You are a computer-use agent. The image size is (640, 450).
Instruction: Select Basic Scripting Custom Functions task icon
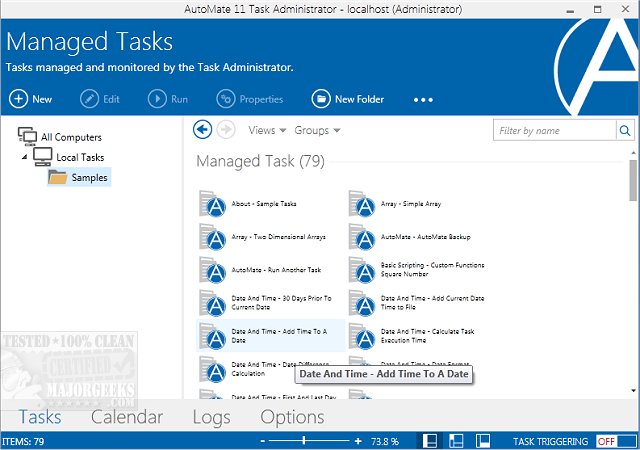[x=362, y=270]
